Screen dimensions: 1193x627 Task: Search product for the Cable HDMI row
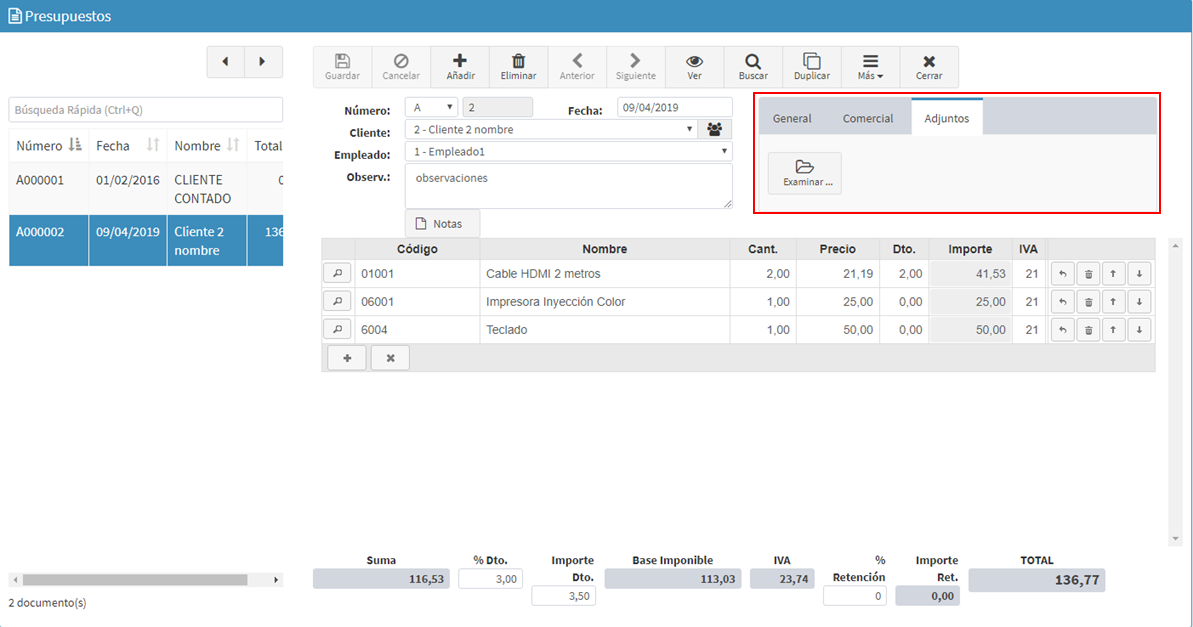(x=337, y=273)
